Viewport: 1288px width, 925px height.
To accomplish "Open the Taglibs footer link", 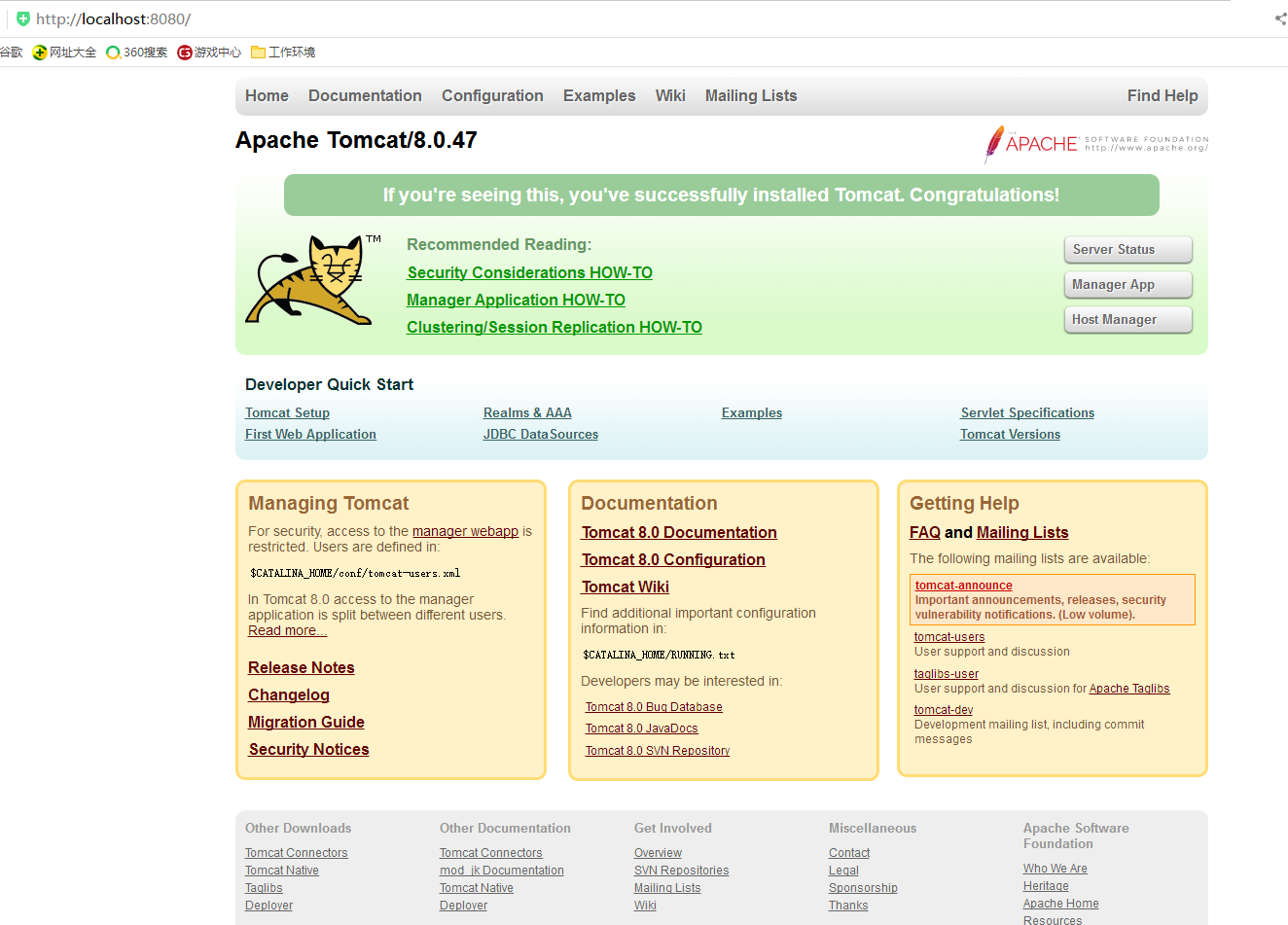I will pos(264,888).
